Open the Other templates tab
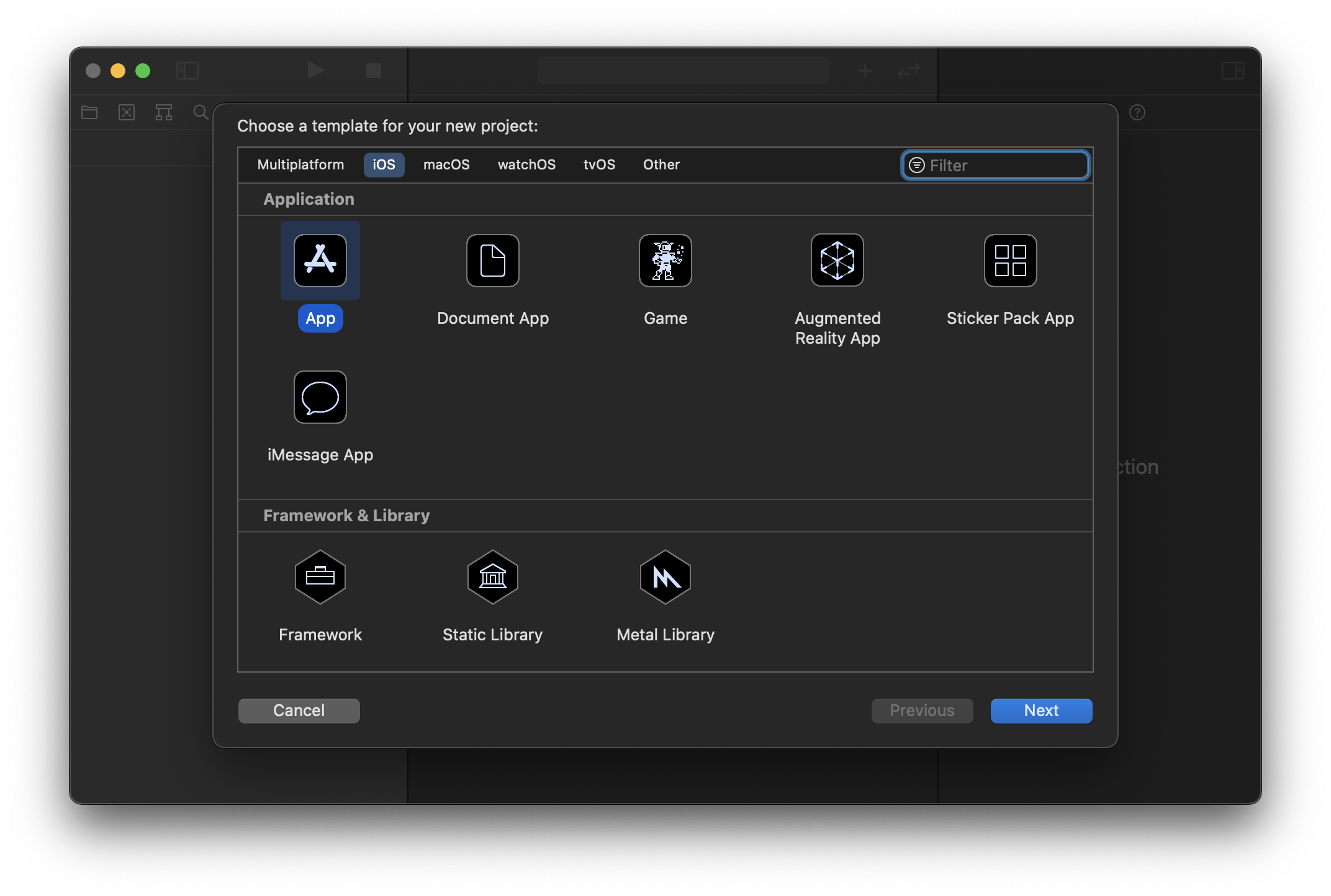Screen dimensions: 1331x896 [661, 164]
